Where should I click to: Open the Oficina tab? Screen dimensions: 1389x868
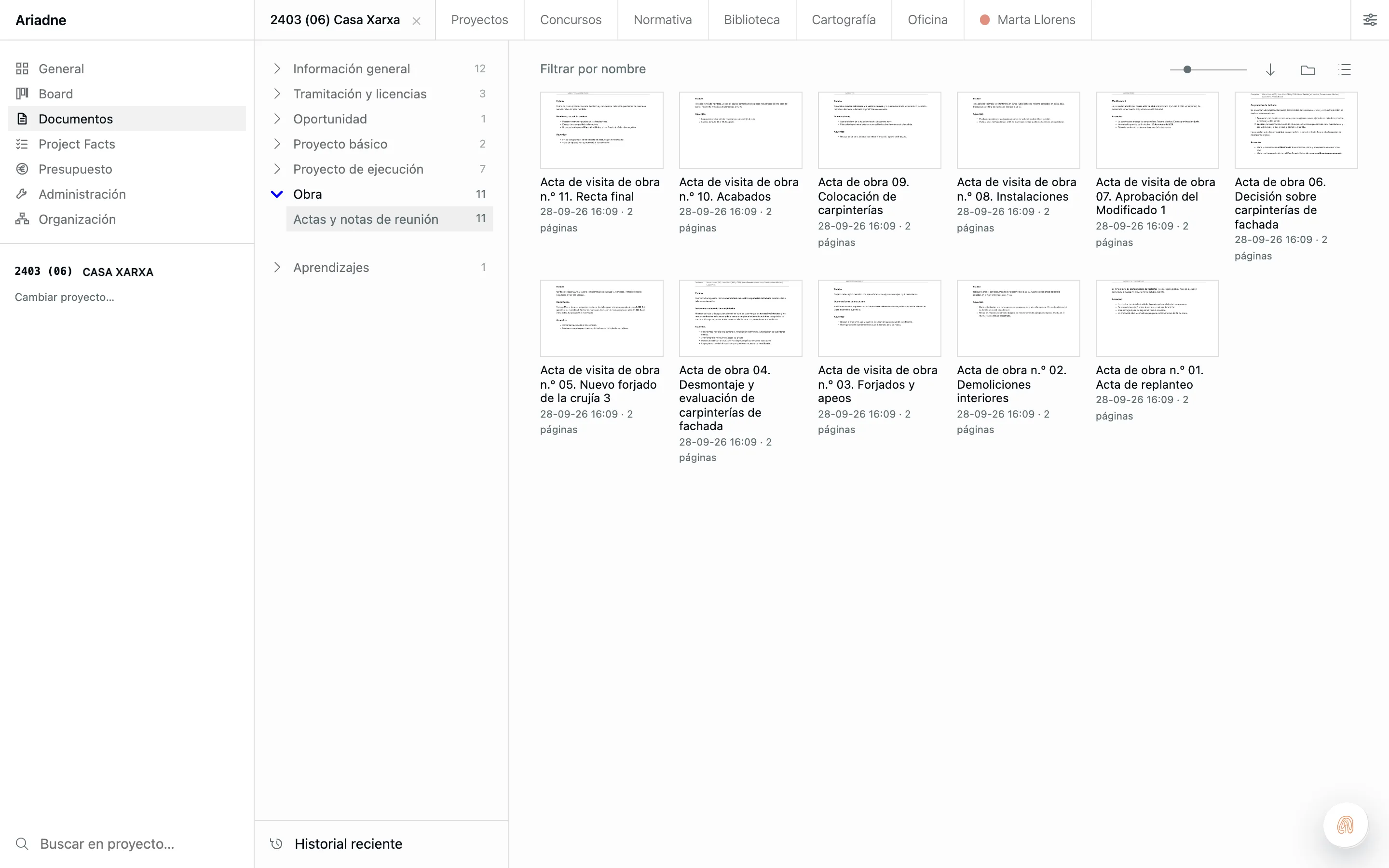click(927, 19)
